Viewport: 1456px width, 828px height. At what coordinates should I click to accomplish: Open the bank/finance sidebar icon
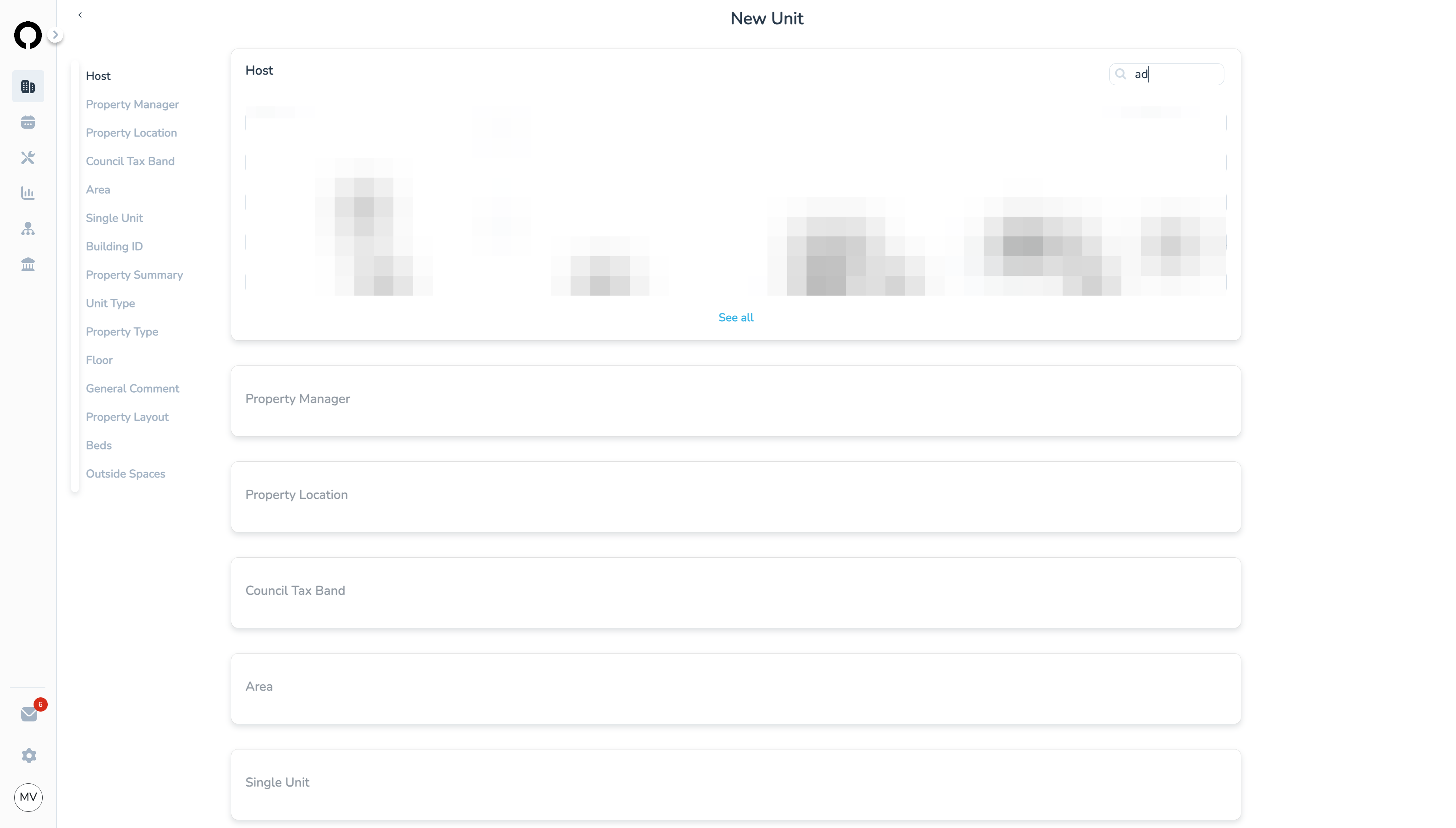coord(28,264)
